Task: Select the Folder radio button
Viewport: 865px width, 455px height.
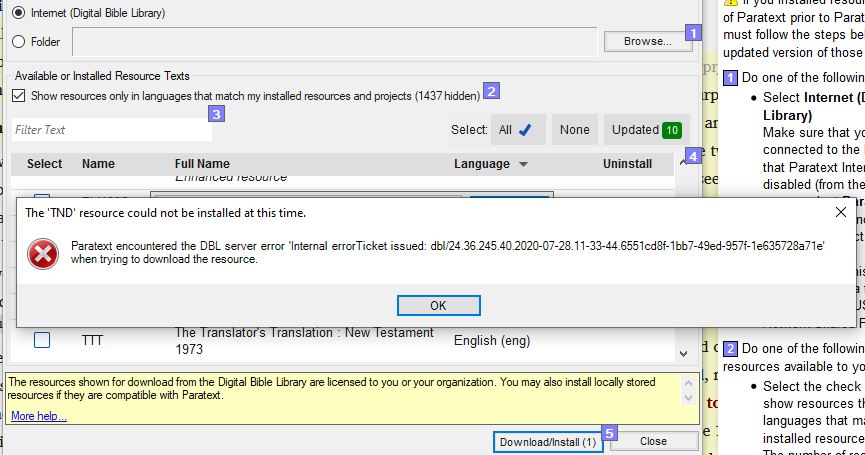Action: (19, 41)
